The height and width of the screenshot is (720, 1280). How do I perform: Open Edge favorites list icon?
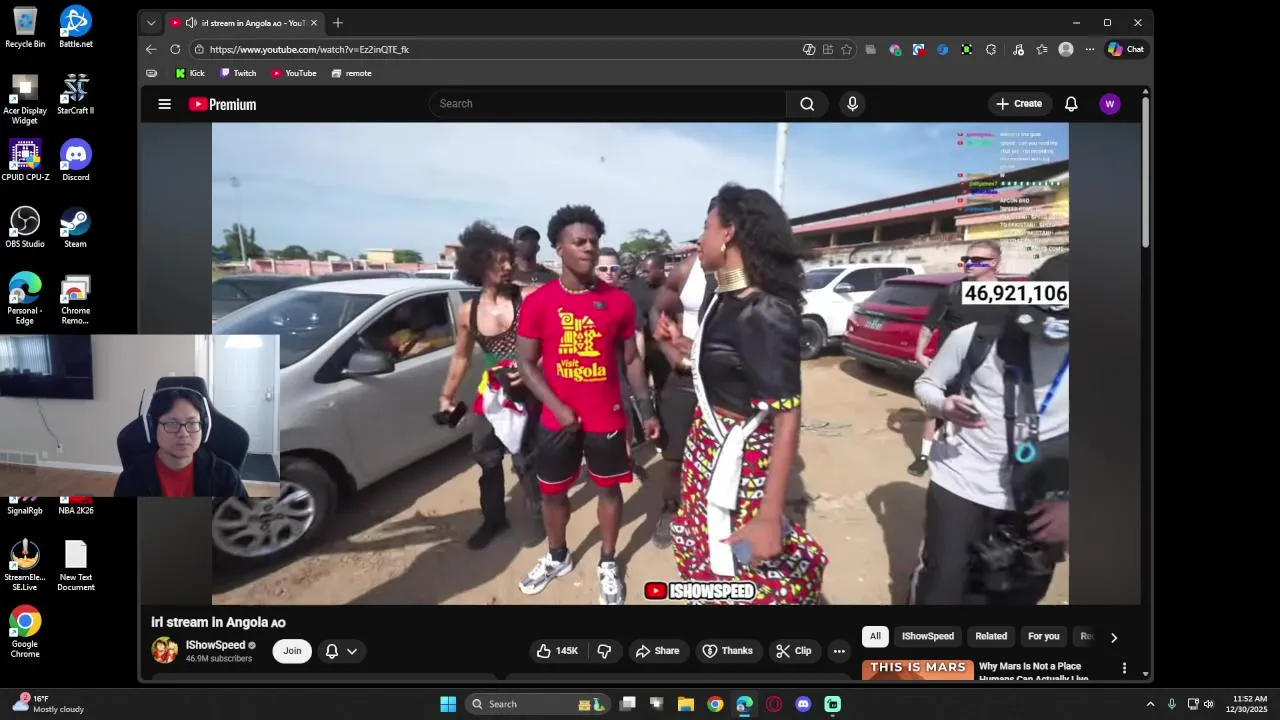(1042, 49)
